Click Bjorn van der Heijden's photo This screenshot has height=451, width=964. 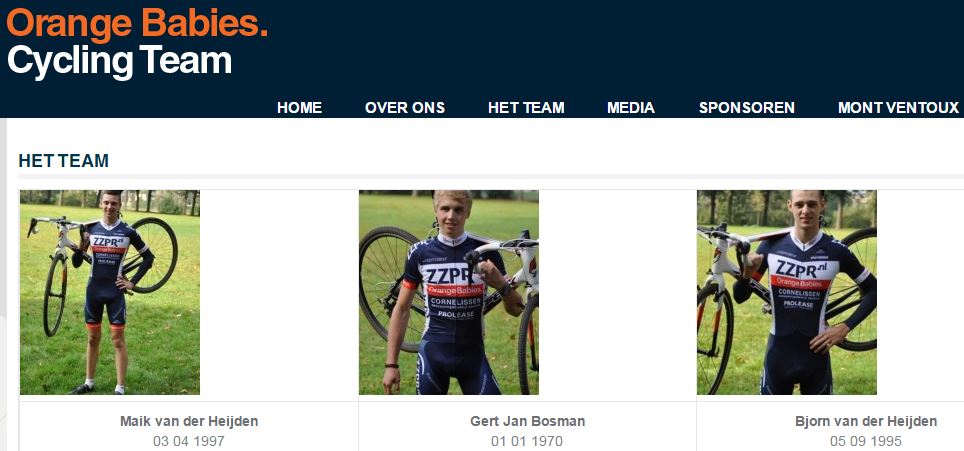coord(787,292)
